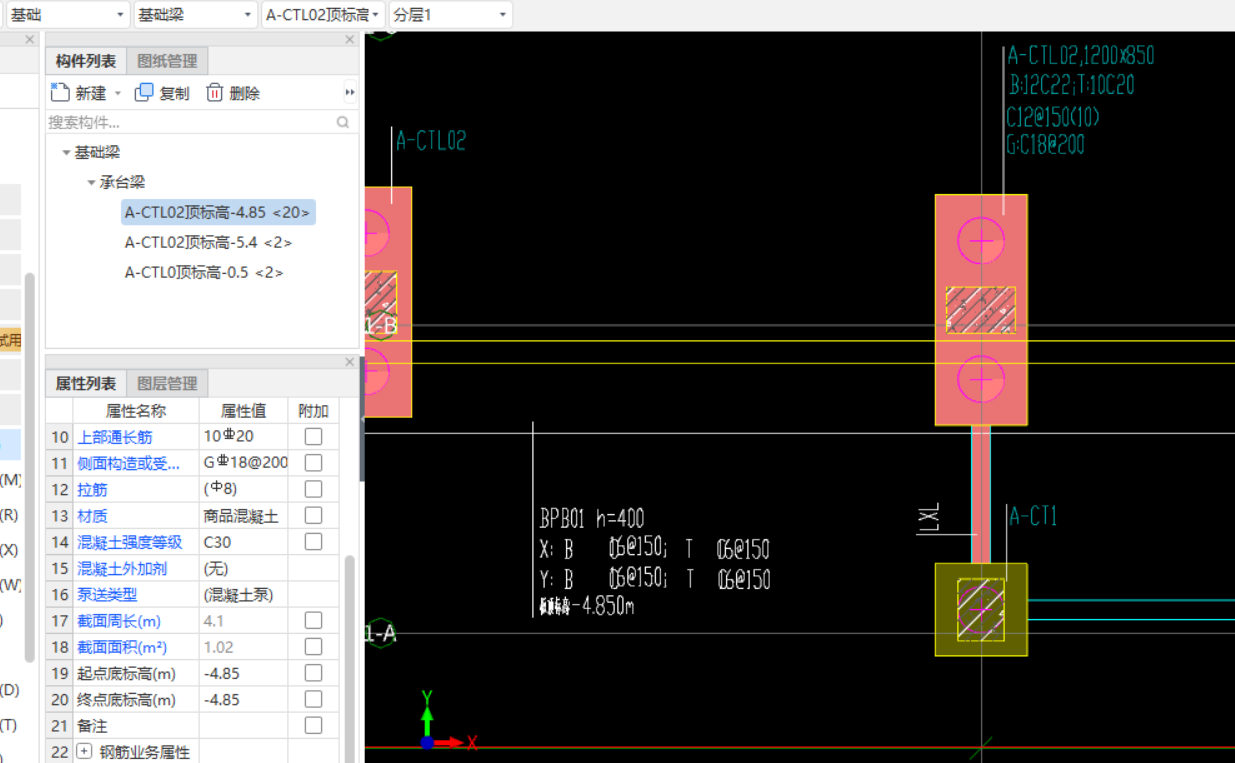Image resolution: width=1235 pixels, height=763 pixels.
Task: Click the search magnifier icon in 搜索构件
Action: [343, 122]
